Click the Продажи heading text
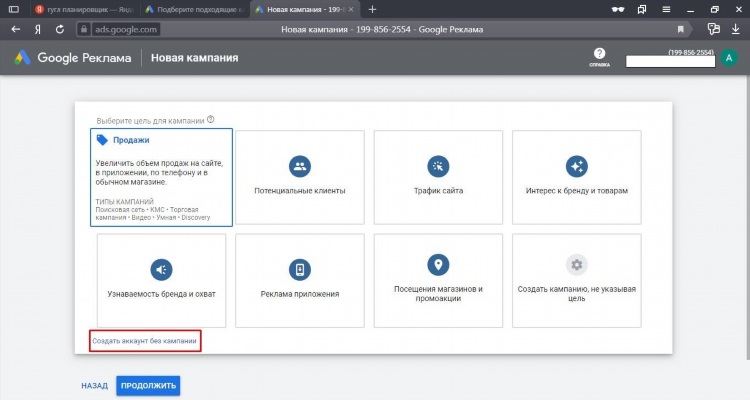The image size is (750, 400). [x=131, y=140]
